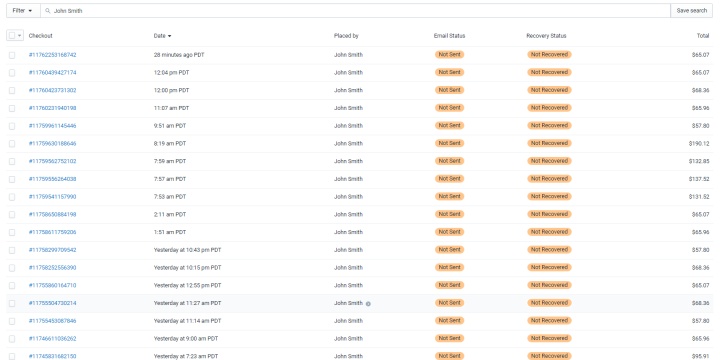Click the magnifier icon in the search bar
The image size is (720, 360).
[48, 11]
